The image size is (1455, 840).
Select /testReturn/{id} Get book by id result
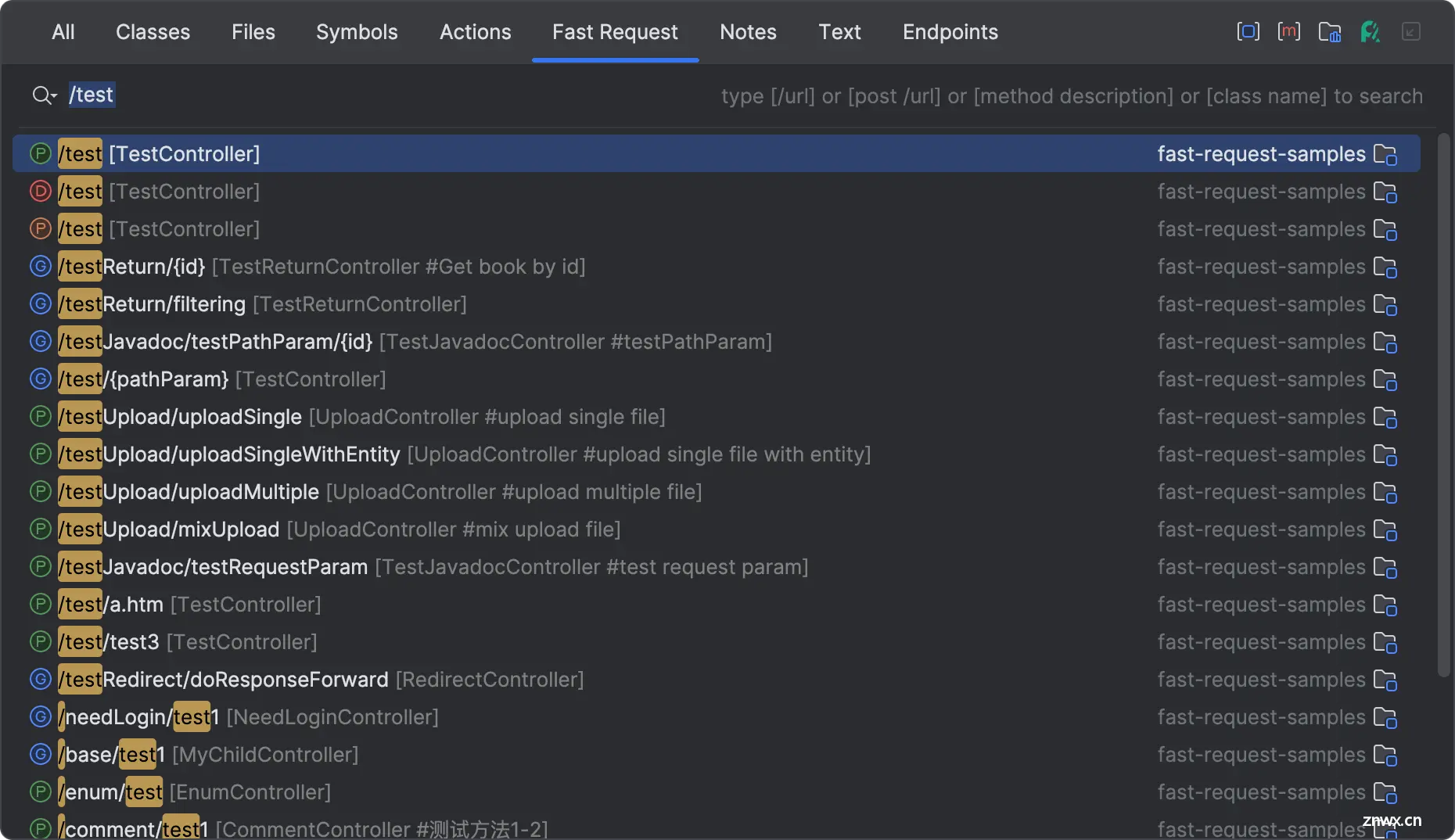coord(717,266)
